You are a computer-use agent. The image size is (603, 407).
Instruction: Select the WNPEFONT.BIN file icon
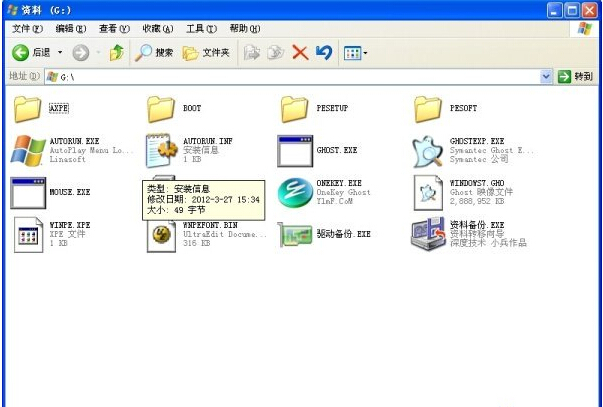[162, 235]
